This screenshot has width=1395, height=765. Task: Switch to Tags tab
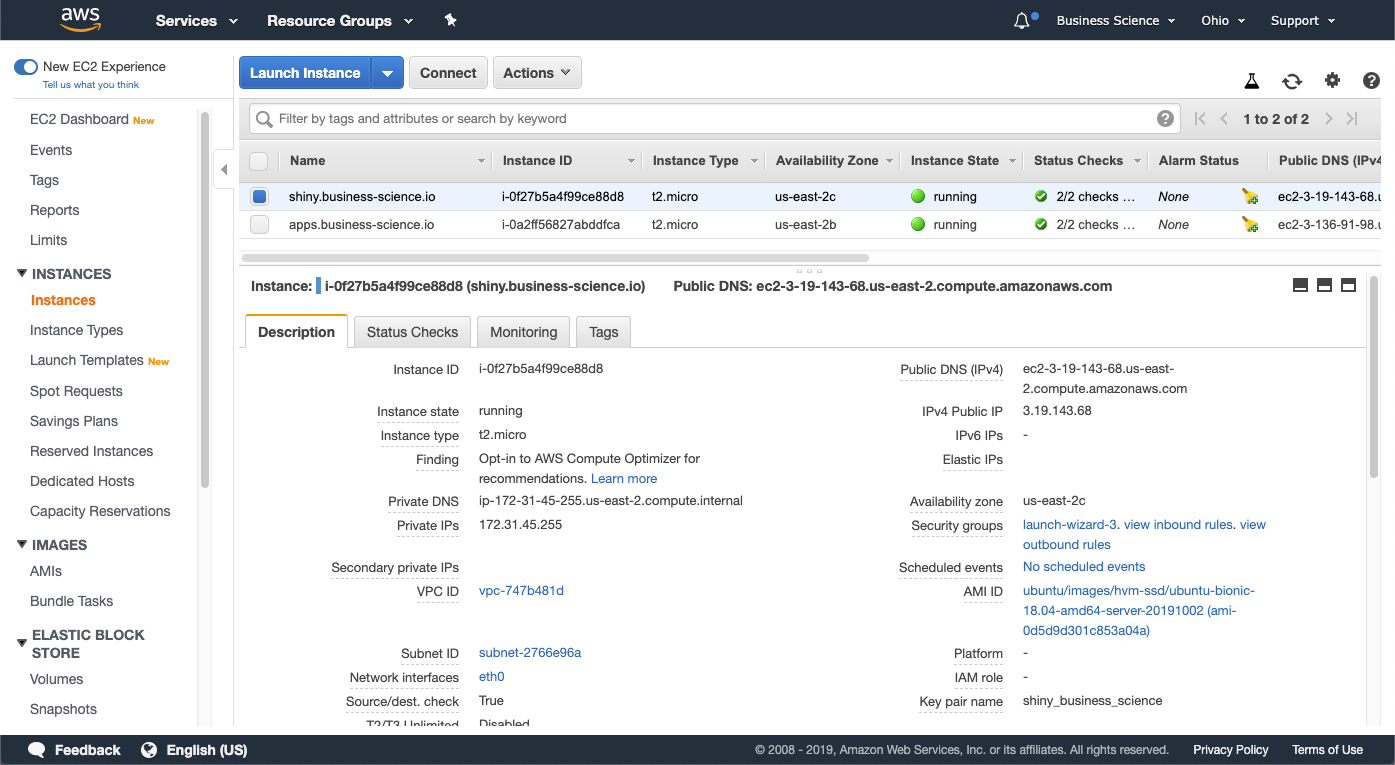604,332
